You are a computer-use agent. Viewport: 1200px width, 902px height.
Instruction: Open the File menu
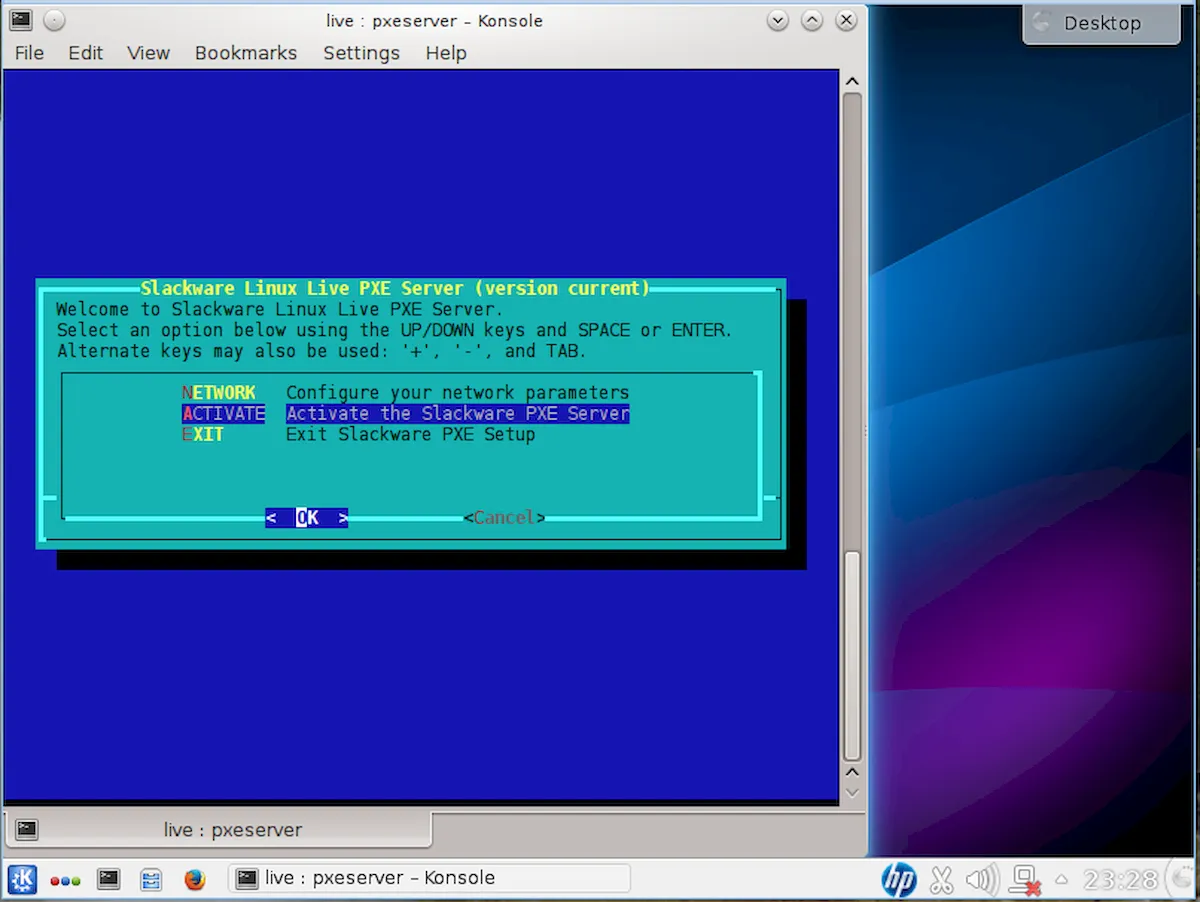[29, 53]
